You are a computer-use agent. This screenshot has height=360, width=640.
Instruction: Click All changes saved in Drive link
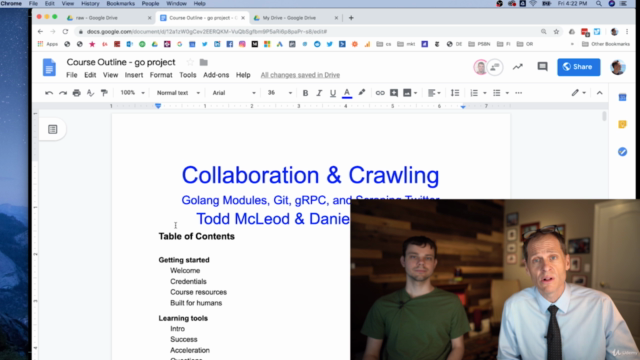click(x=300, y=75)
